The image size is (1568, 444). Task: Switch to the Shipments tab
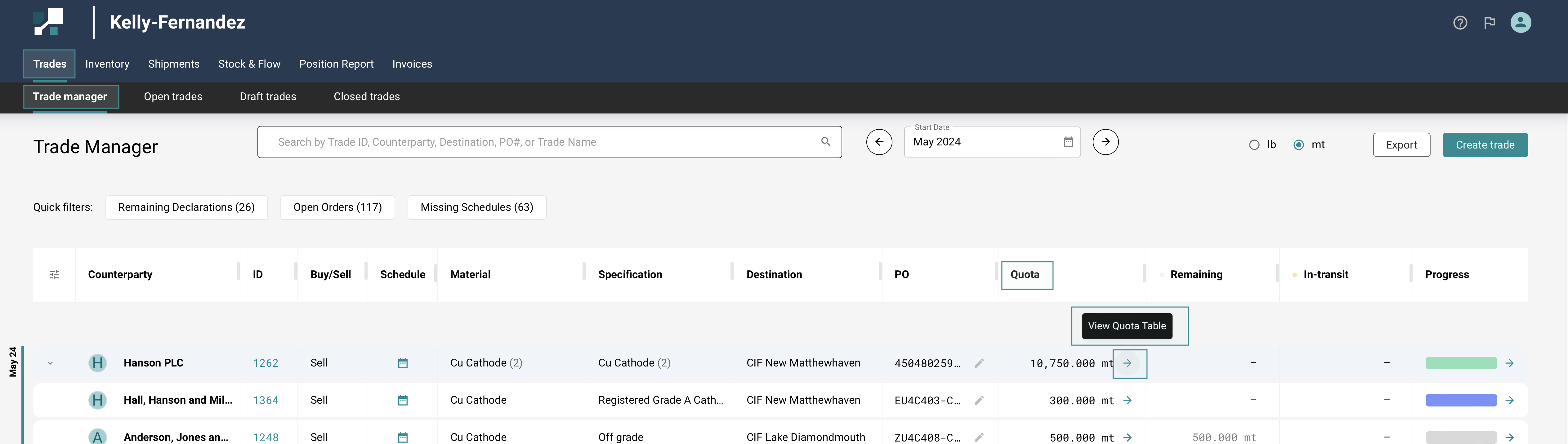173,64
